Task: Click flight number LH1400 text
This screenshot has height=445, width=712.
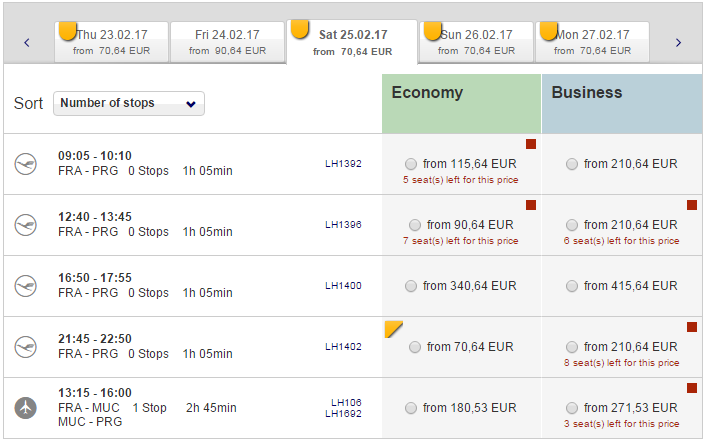Action: pyautogui.click(x=343, y=286)
